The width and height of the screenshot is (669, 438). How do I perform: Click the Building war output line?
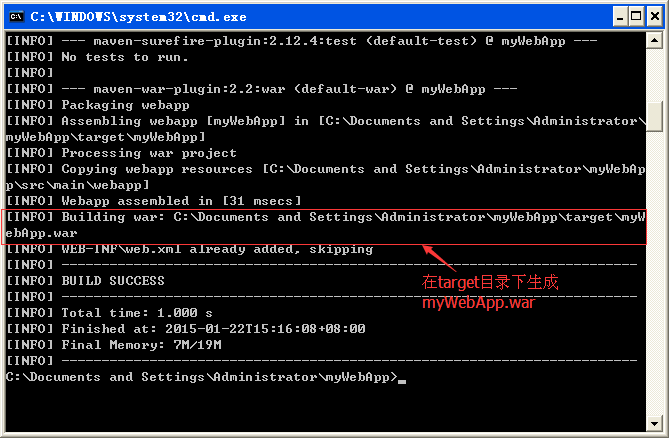tap(325, 225)
